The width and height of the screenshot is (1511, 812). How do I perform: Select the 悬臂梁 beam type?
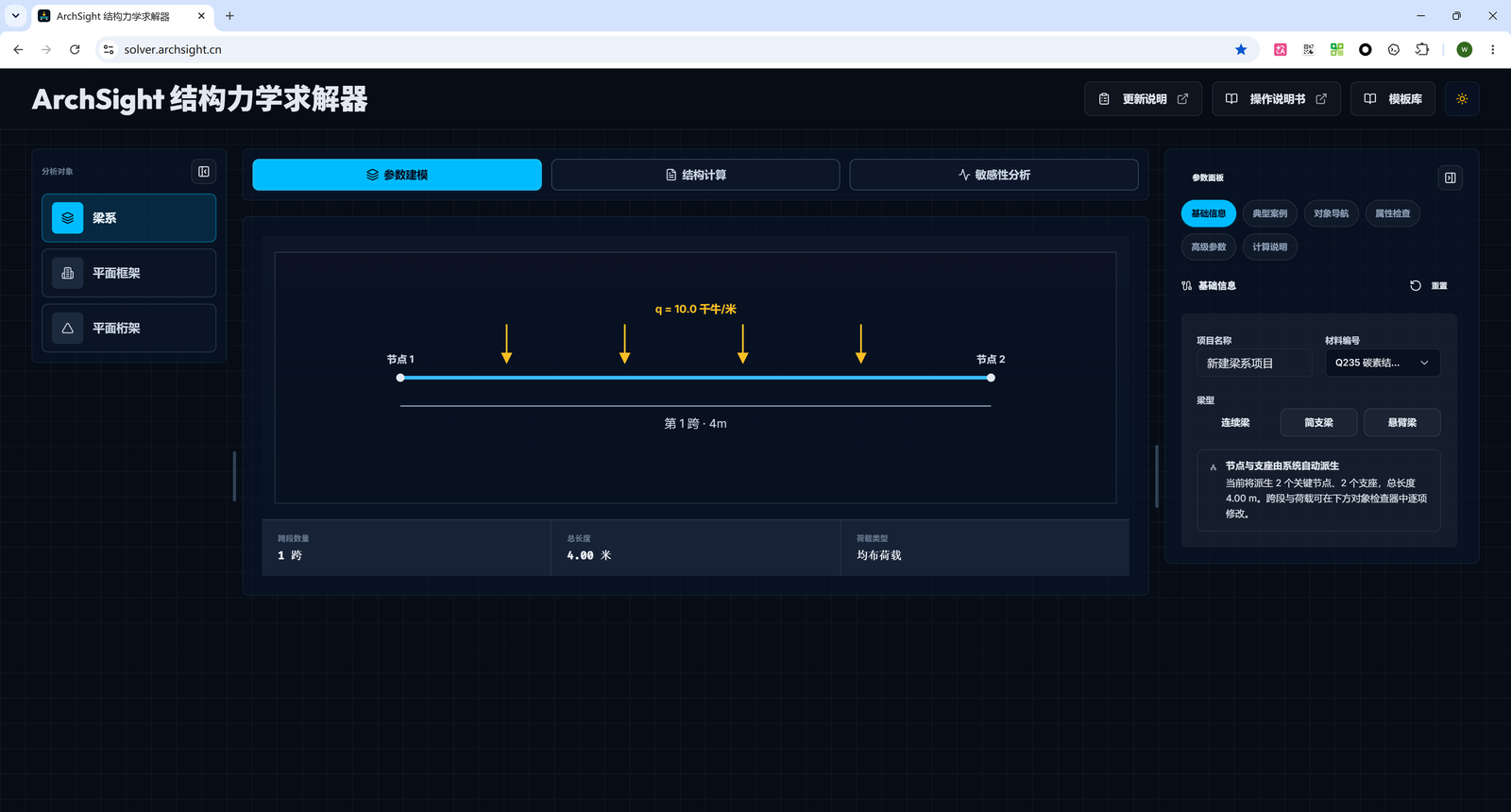tap(1402, 423)
